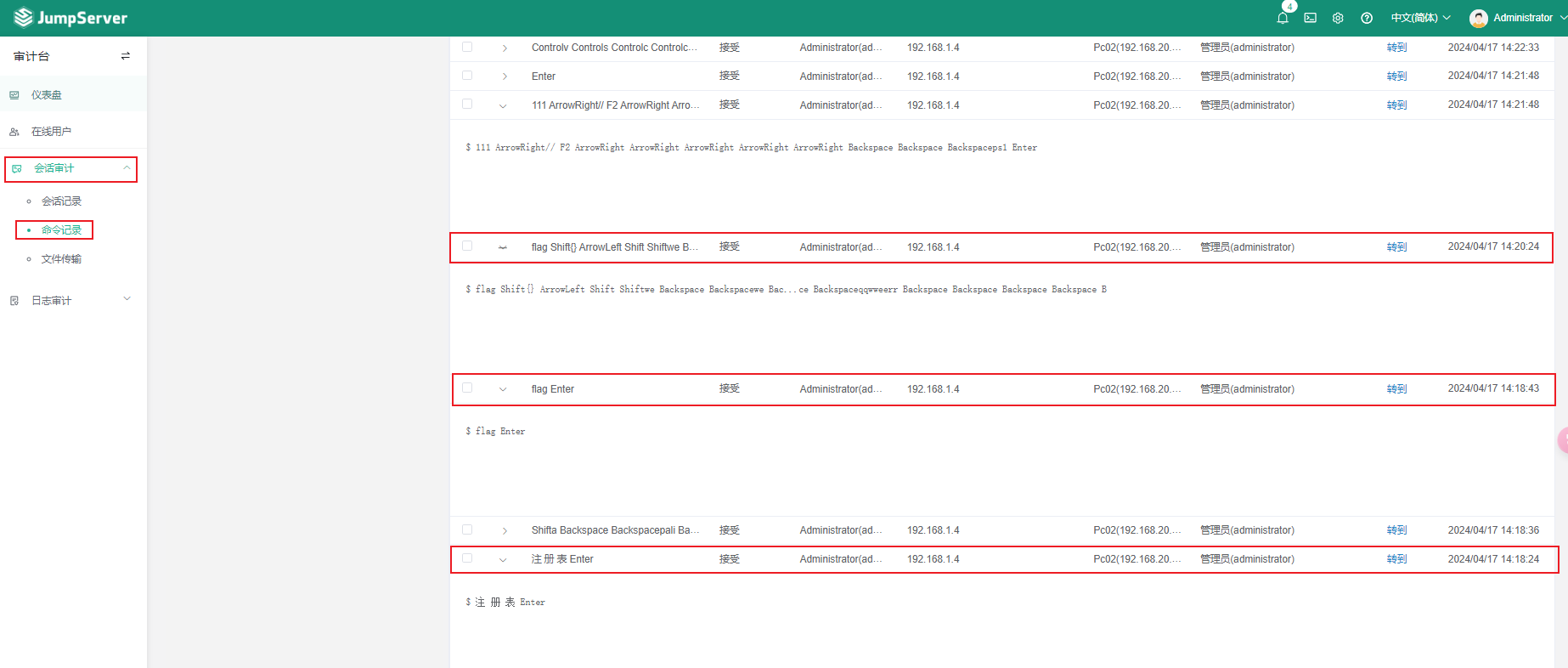
Task: Click 管理员(administrator) in flag Enter row
Action: pyautogui.click(x=1247, y=389)
